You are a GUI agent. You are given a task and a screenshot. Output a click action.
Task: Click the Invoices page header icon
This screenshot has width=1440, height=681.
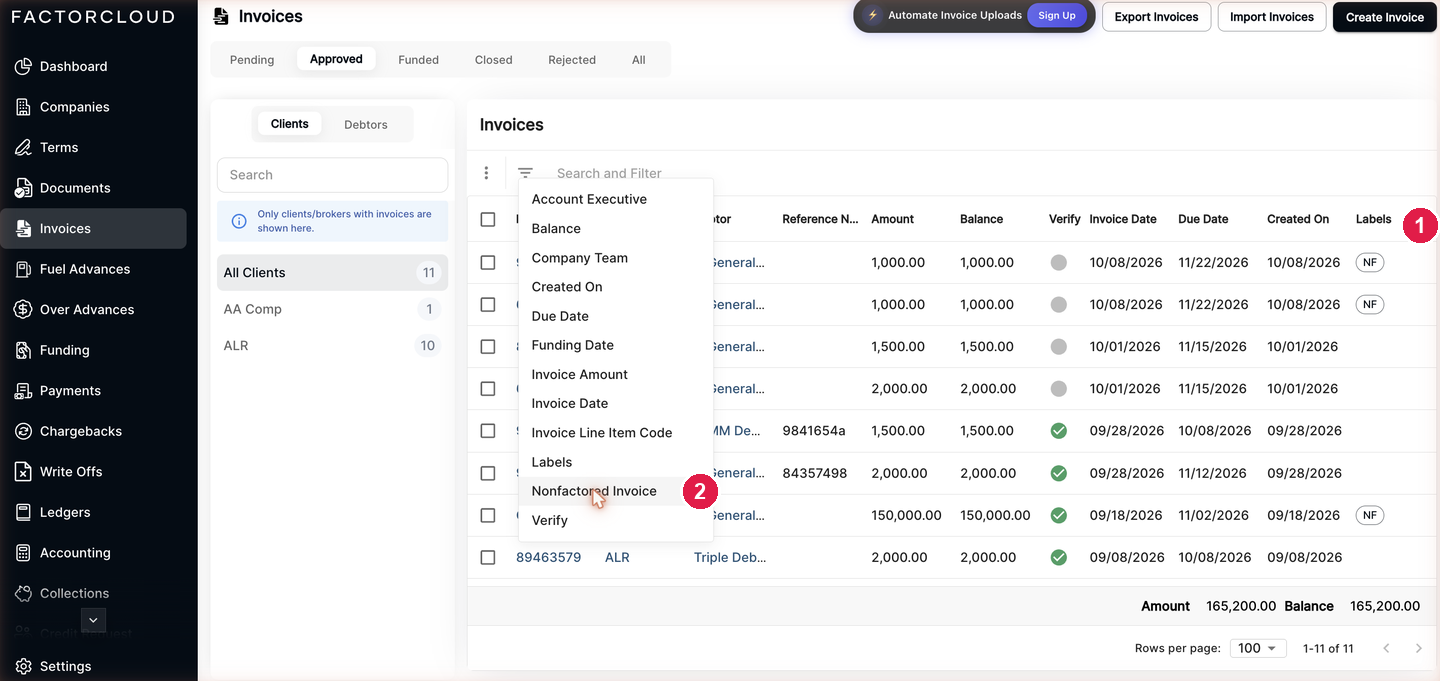(221, 16)
